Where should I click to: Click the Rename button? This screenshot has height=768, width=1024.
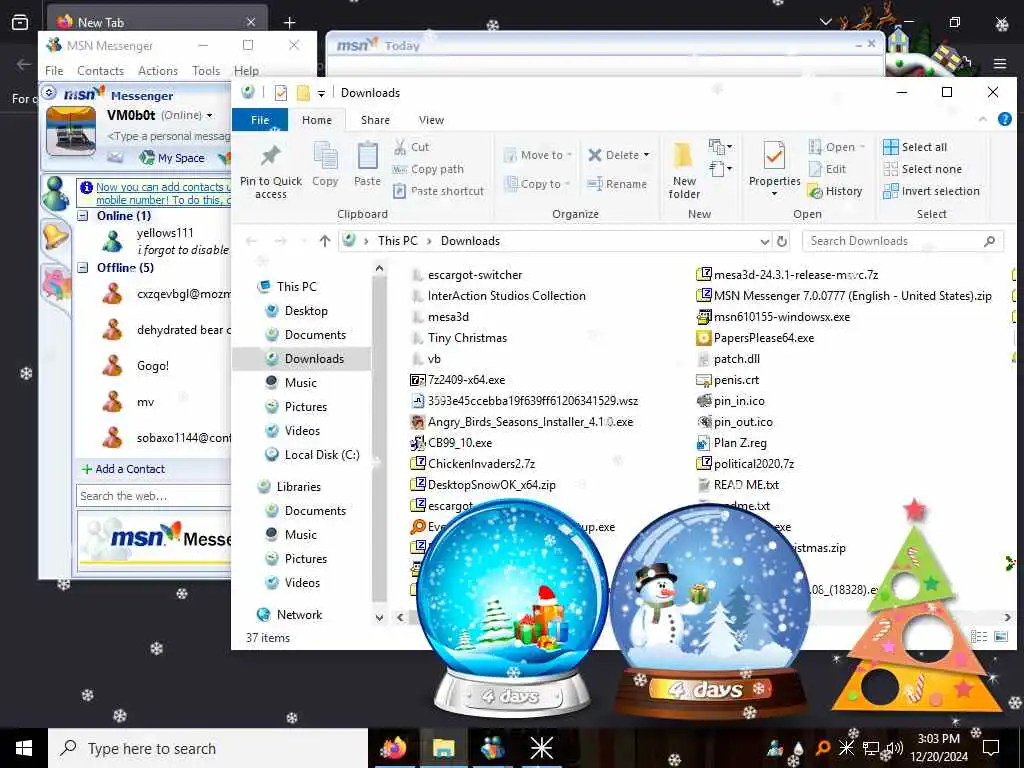coord(617,184)
